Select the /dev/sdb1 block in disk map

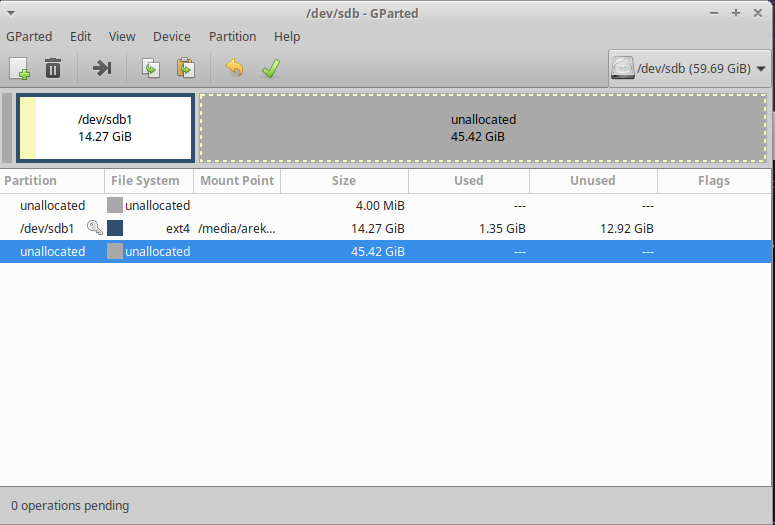tap(105, 128)
